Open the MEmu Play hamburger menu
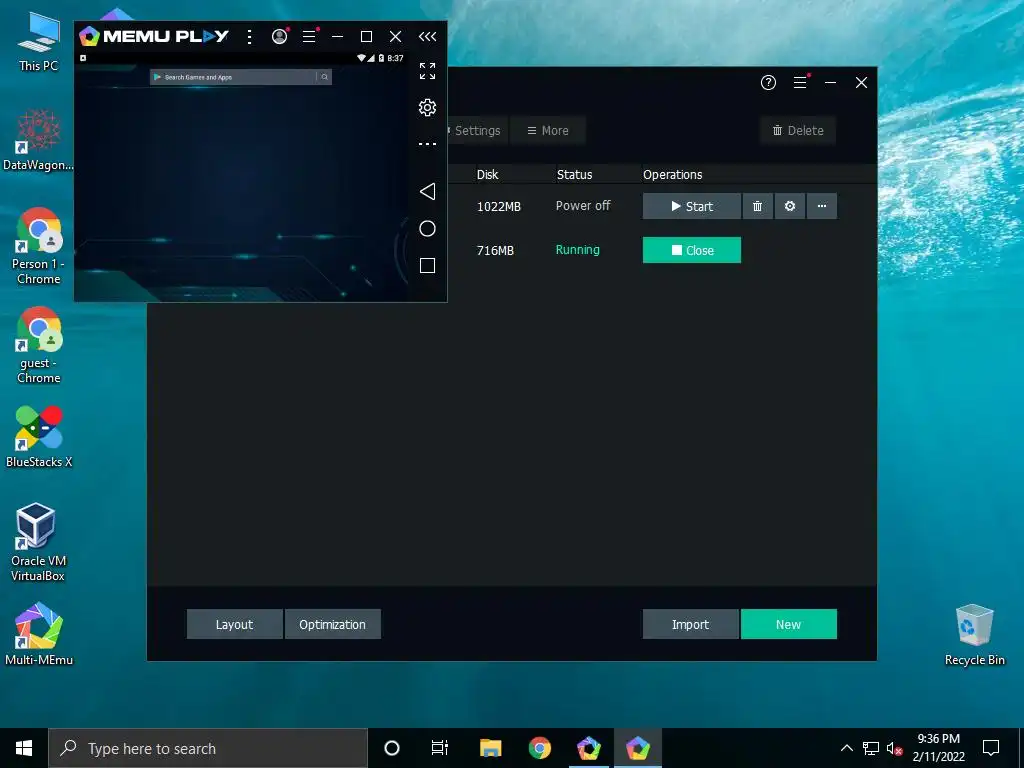Viewport: 1024px width, 768px height. (310, 37)
